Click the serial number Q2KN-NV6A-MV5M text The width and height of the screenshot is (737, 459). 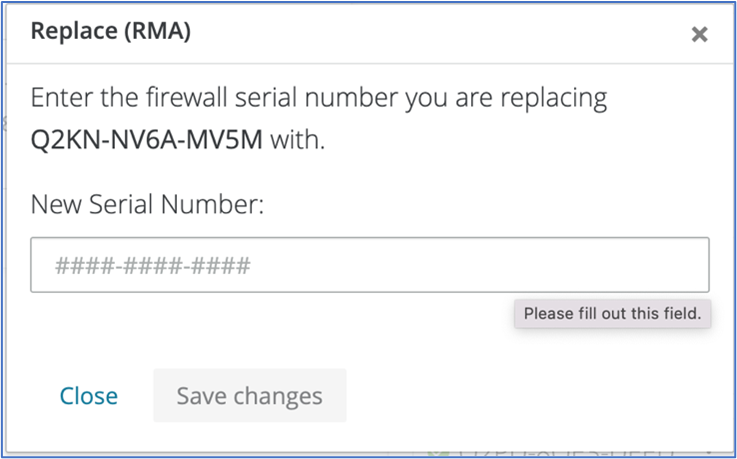[147, 140]
